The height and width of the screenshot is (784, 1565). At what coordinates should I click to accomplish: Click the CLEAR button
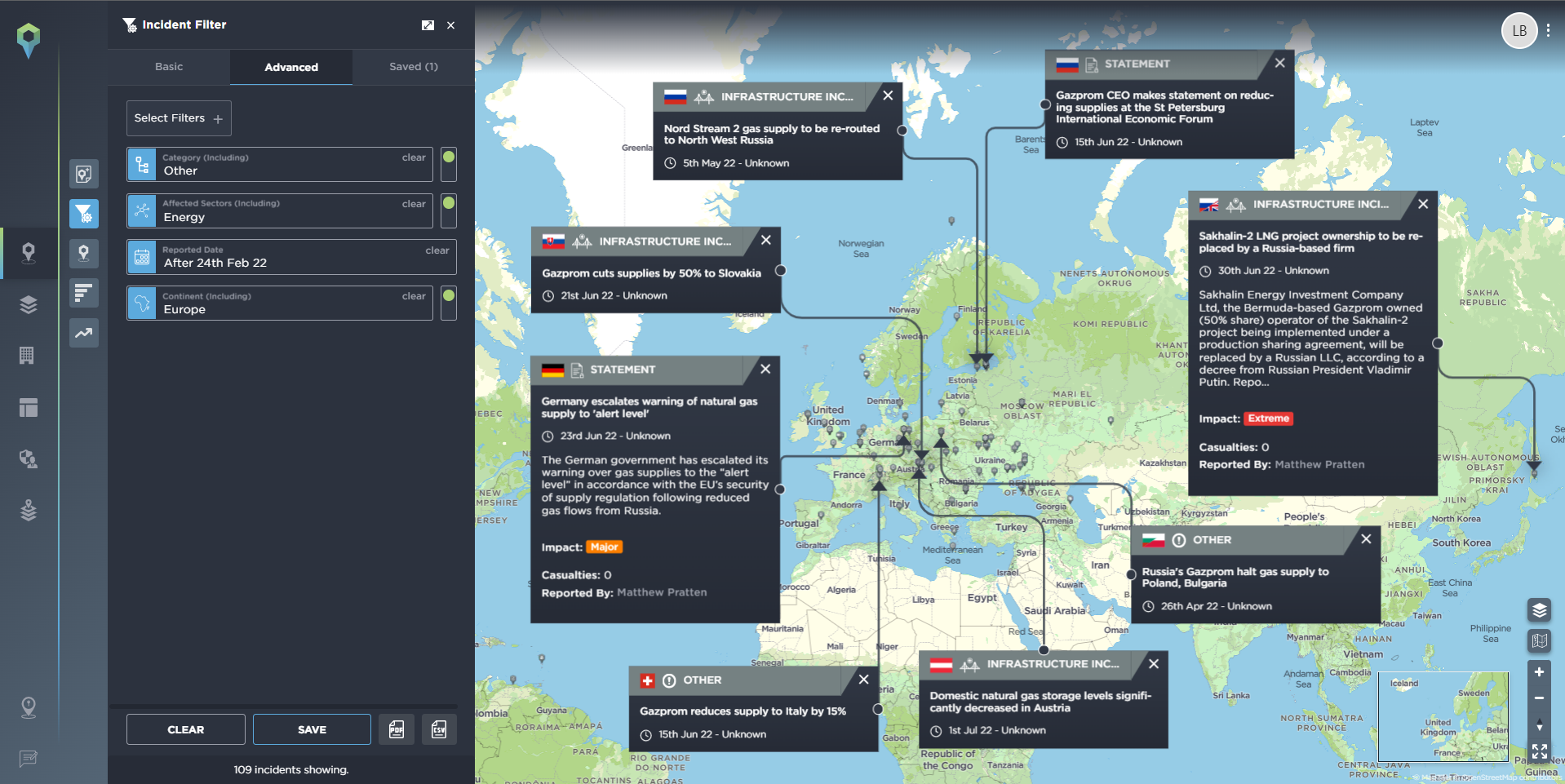186,729
